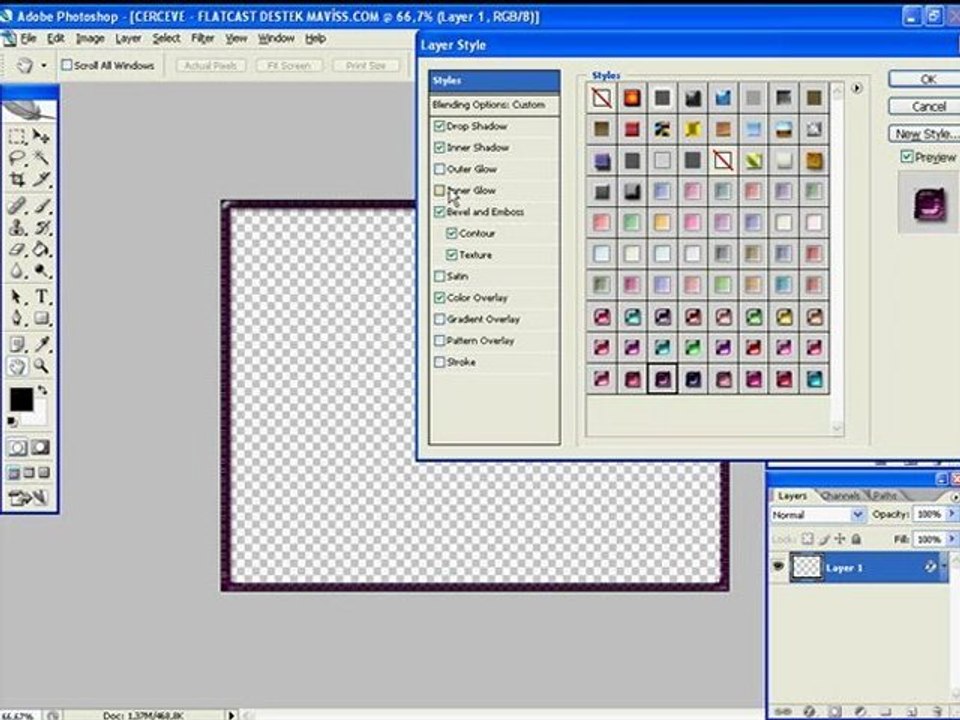Select the Path Selection tool
The height and width of the screenshot is (720, 960).
click(x=17, y=297)
